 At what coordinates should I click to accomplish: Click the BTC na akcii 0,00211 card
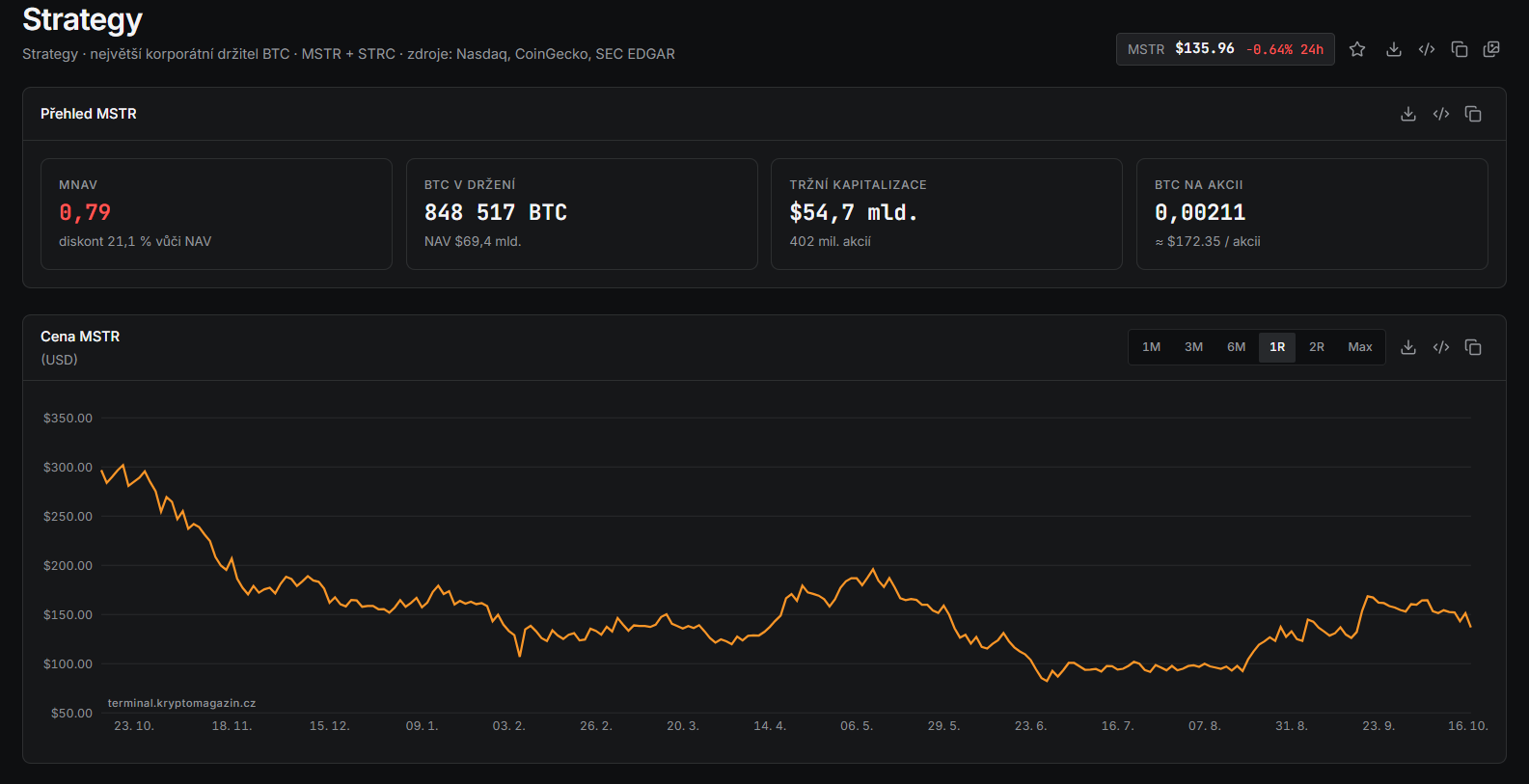pos(1312,214)
